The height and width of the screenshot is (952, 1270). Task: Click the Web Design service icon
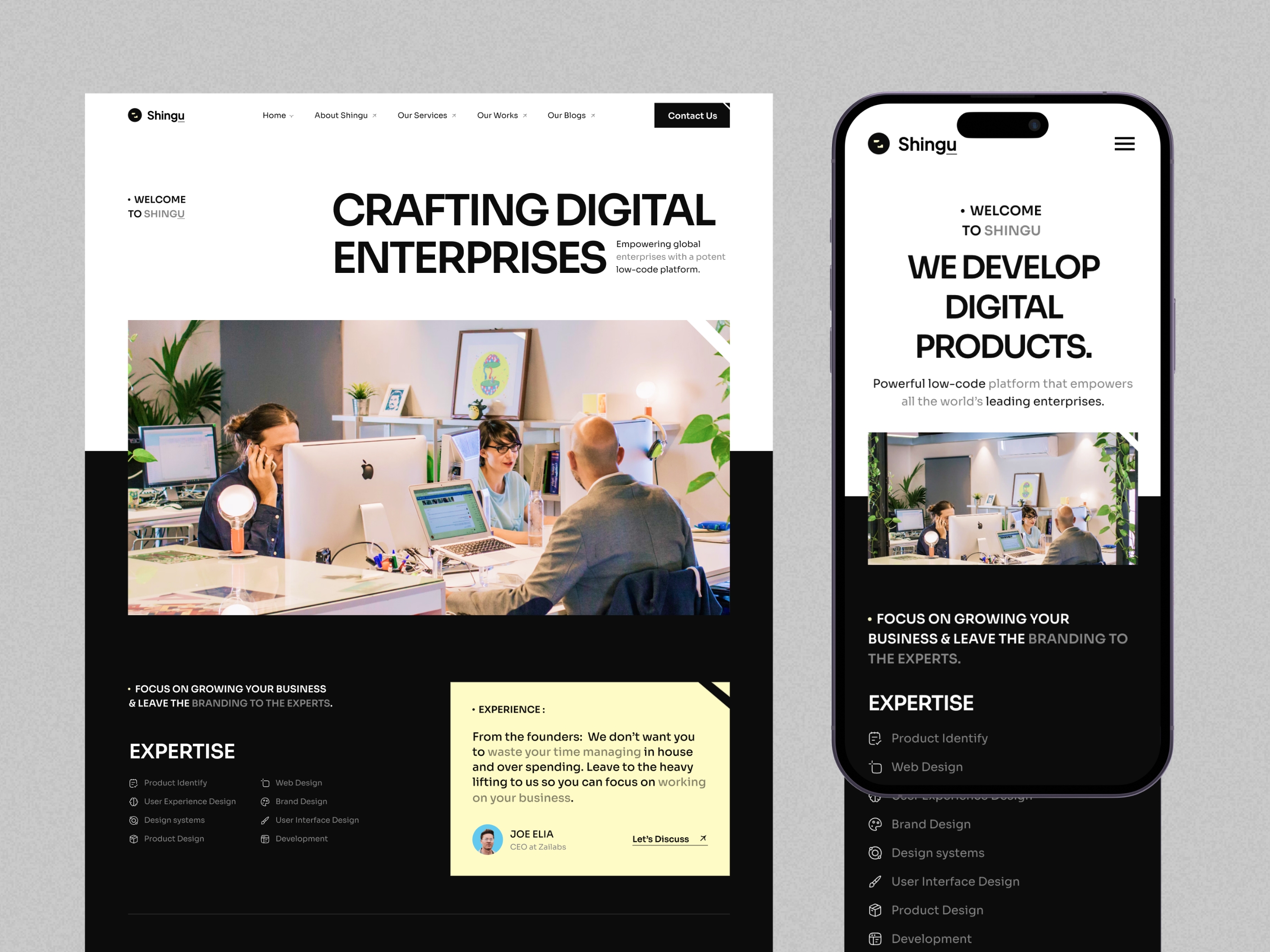click(266, 782)
